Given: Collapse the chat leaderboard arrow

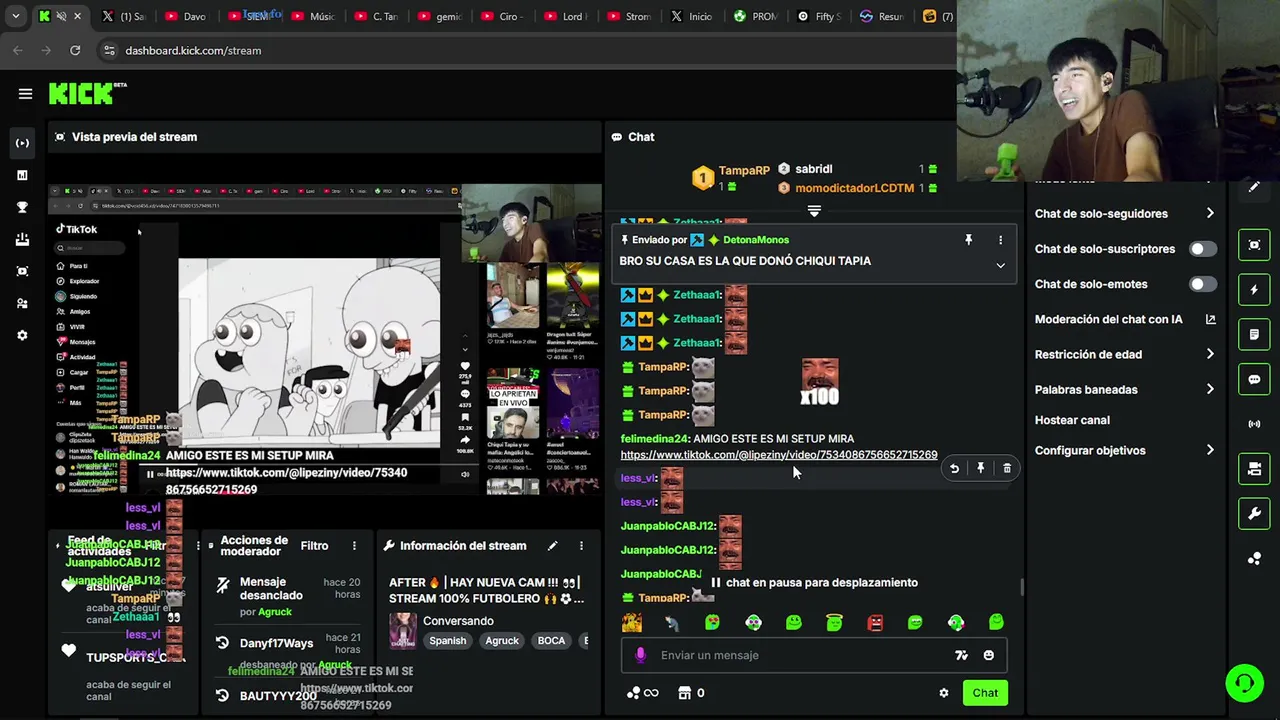Looking at the screenshot, I should pyautogui.click(x=814, y=211).
